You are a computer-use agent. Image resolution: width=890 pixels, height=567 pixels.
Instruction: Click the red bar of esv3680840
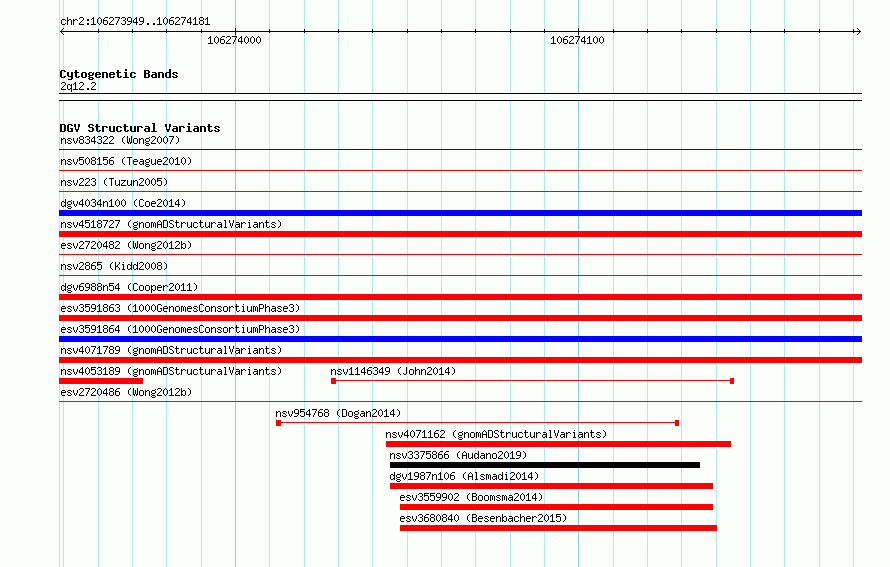559,528
